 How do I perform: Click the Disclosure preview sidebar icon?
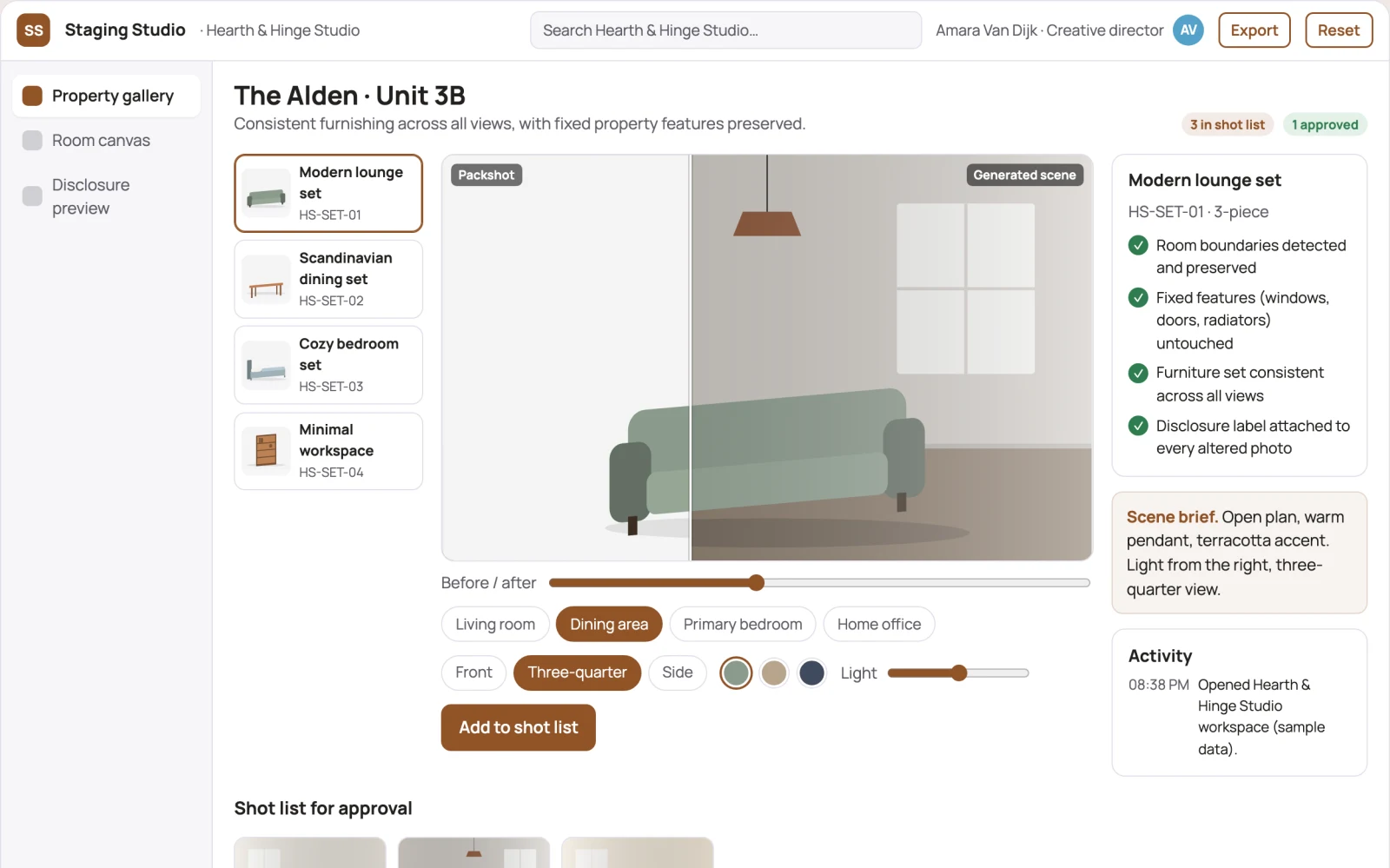(32, 196)
